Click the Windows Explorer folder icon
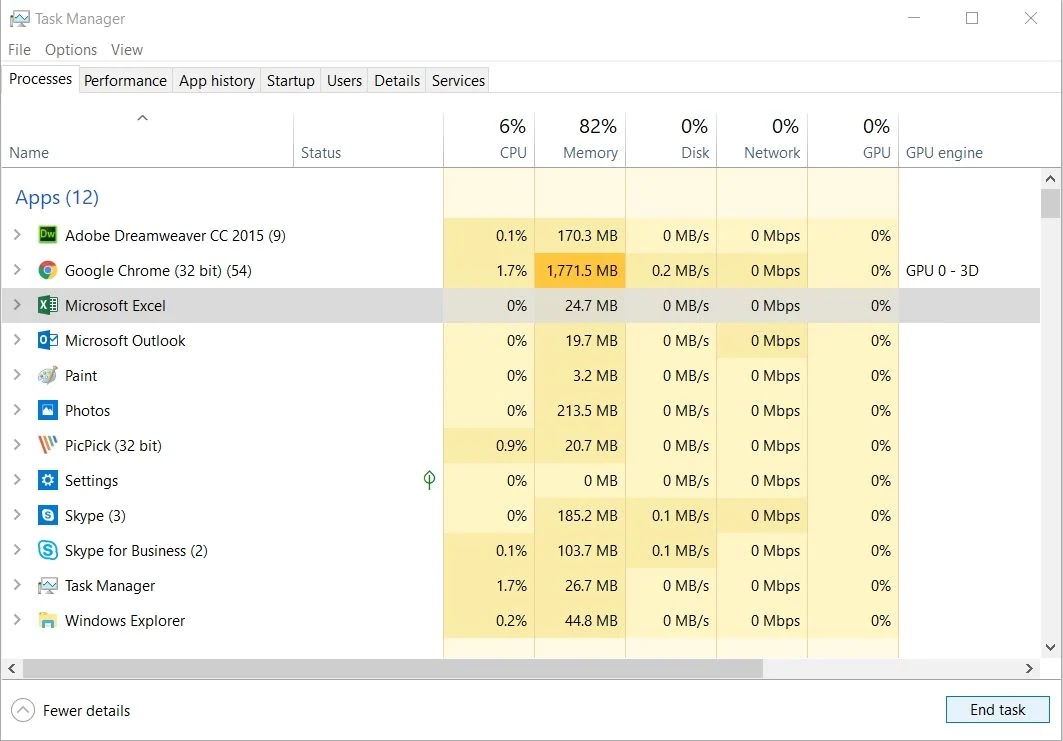Image resolution: width=1063 pixels, height=741 pixels. point(47,620)
